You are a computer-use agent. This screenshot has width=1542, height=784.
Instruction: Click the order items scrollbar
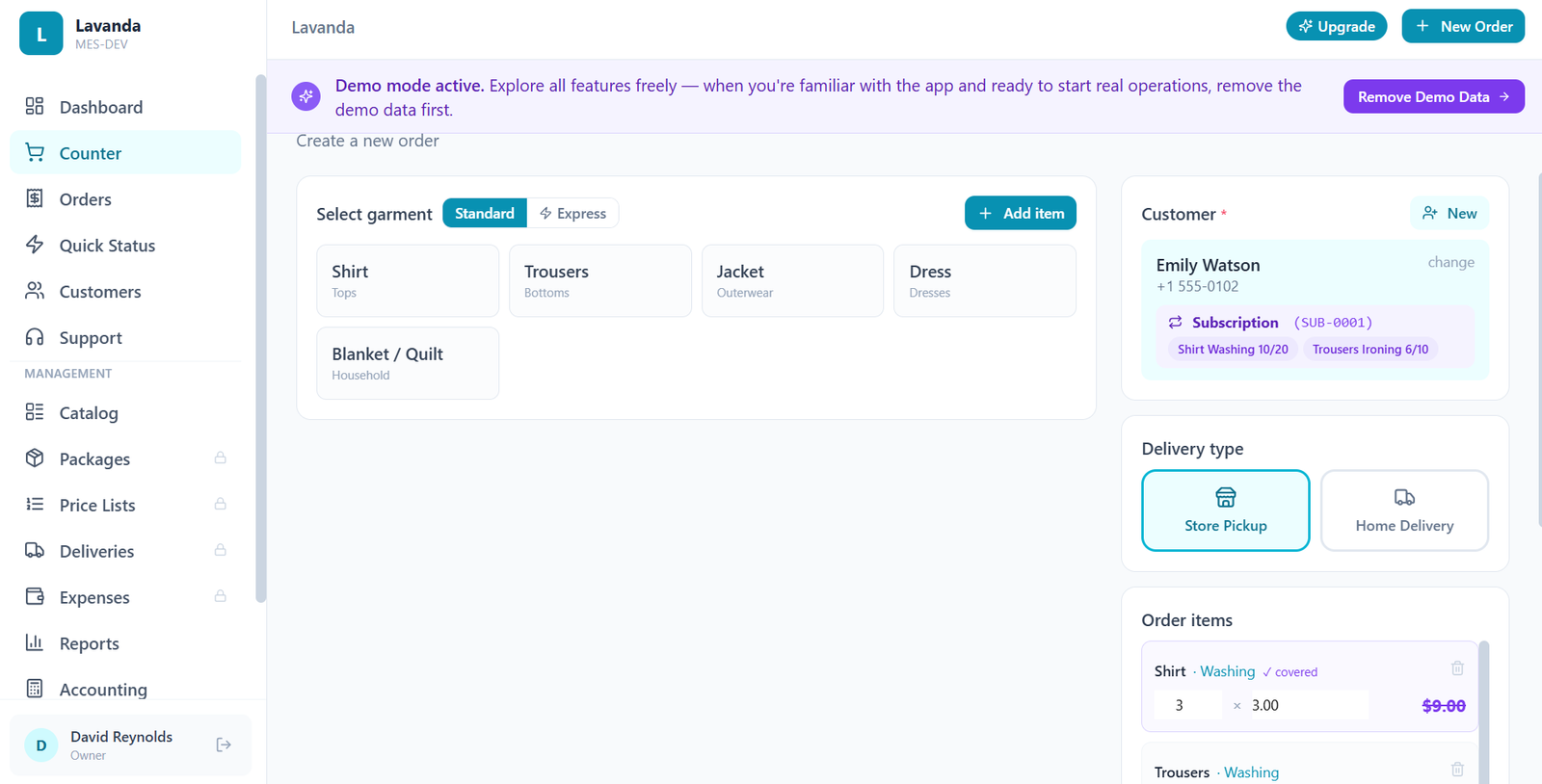(x=1484, y=712)
